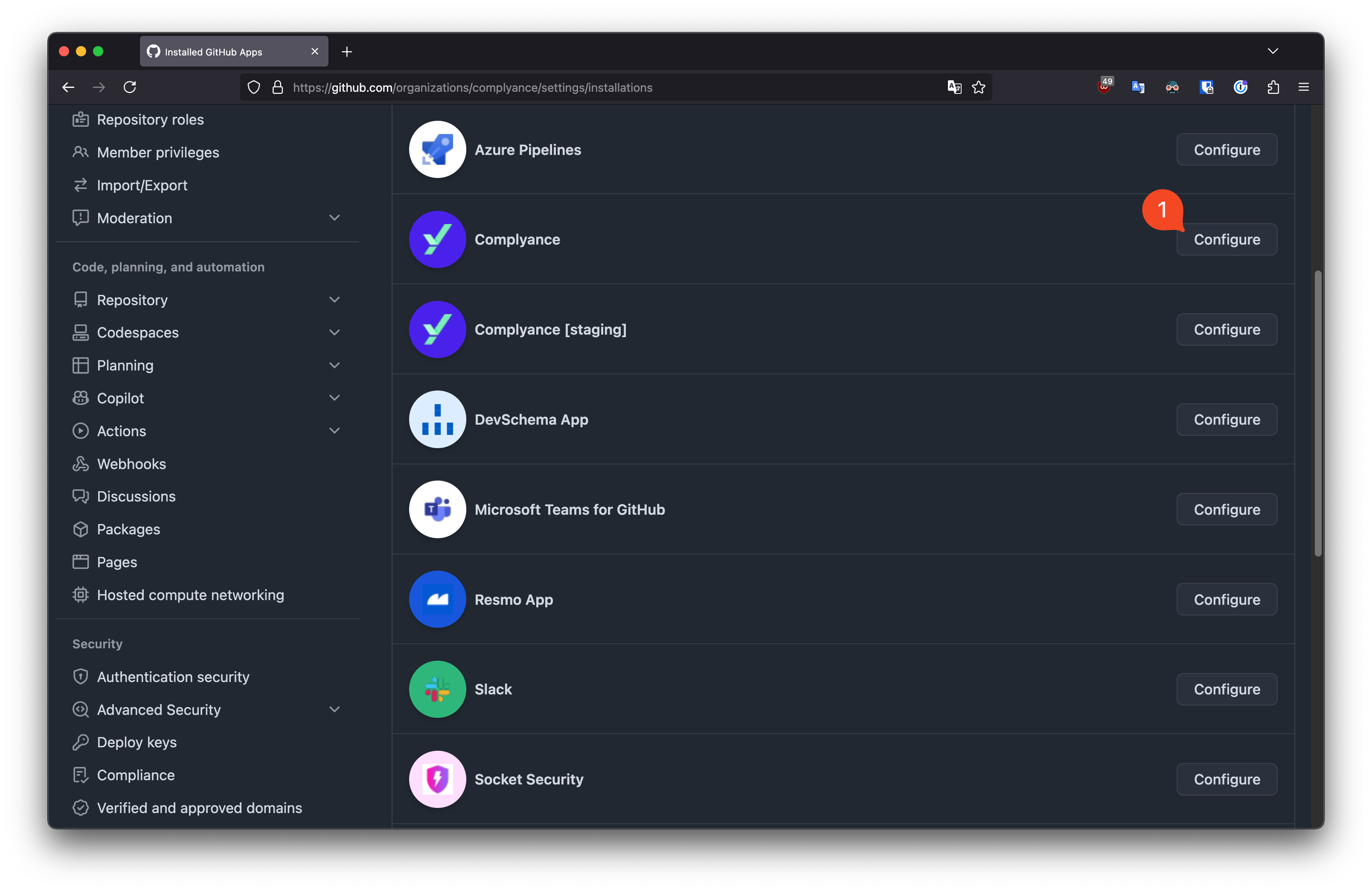Open the browser extensions puzzle icon

tap(1273, 87)
